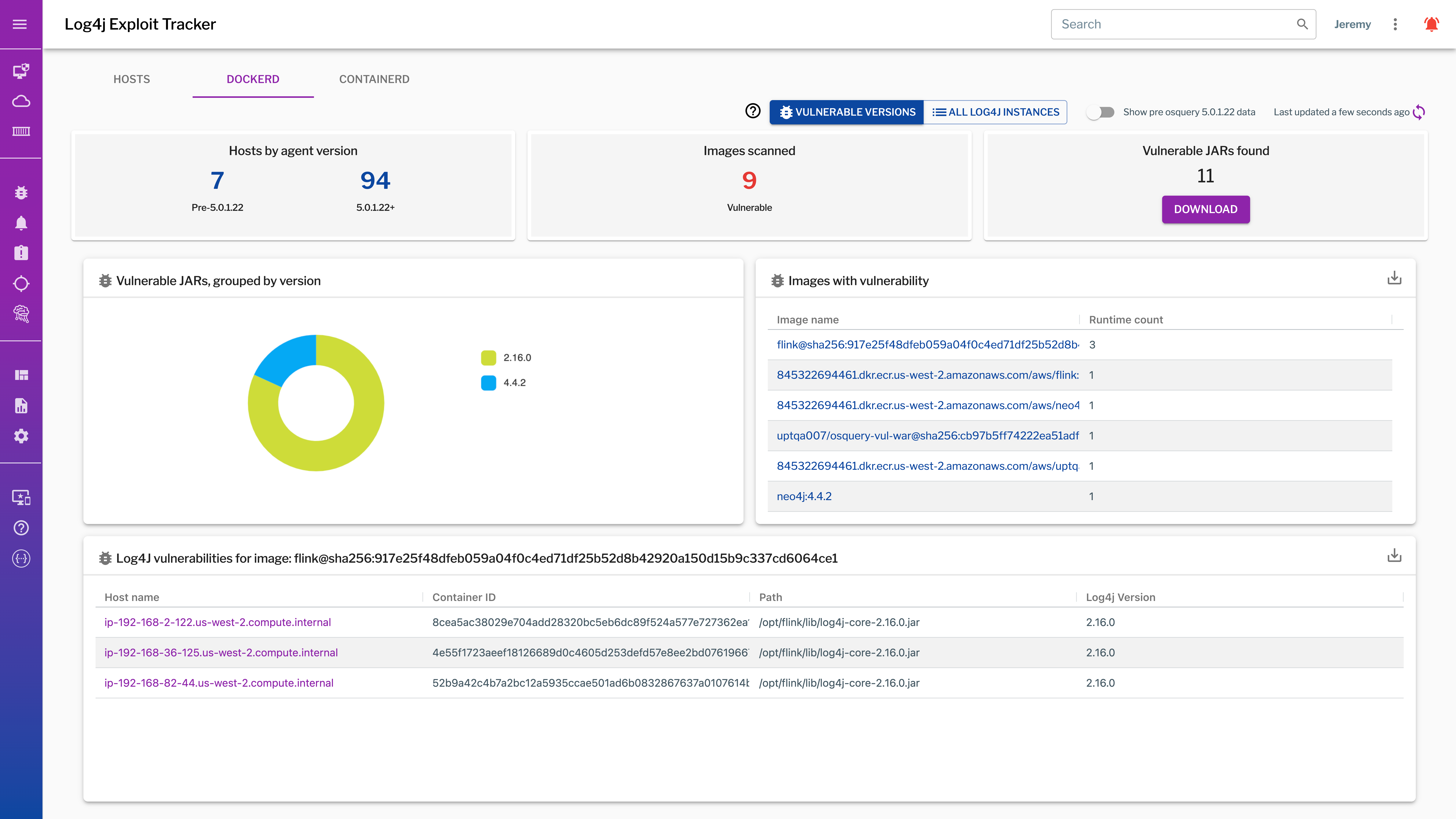Screen dimensions: 1456x819
Task: Open the uptqa007/osquery-vul-war image link
Action: pos(927,436)
